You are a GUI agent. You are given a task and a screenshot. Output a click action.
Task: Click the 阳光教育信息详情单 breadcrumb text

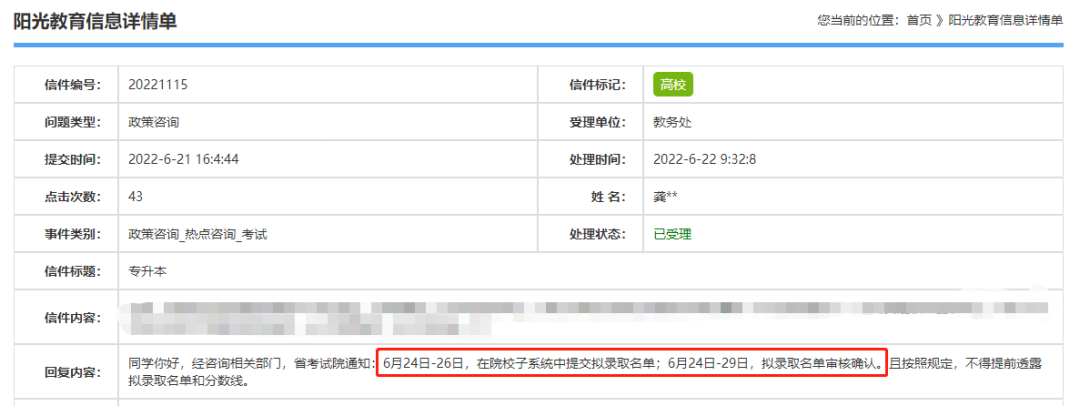pyautogui.click(x=1005, y=20)
